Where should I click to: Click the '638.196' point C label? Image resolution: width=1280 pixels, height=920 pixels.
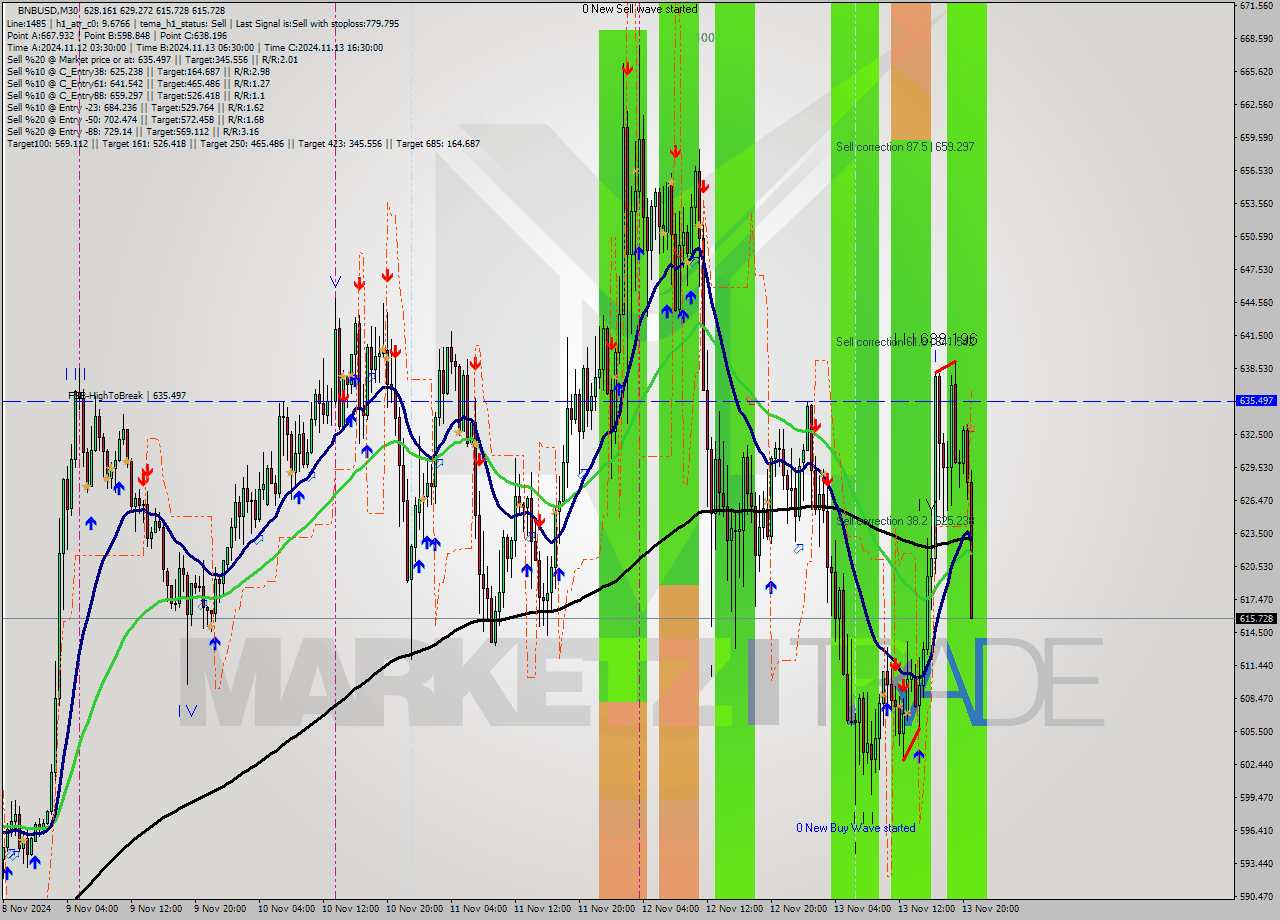(x=948, y=340)
